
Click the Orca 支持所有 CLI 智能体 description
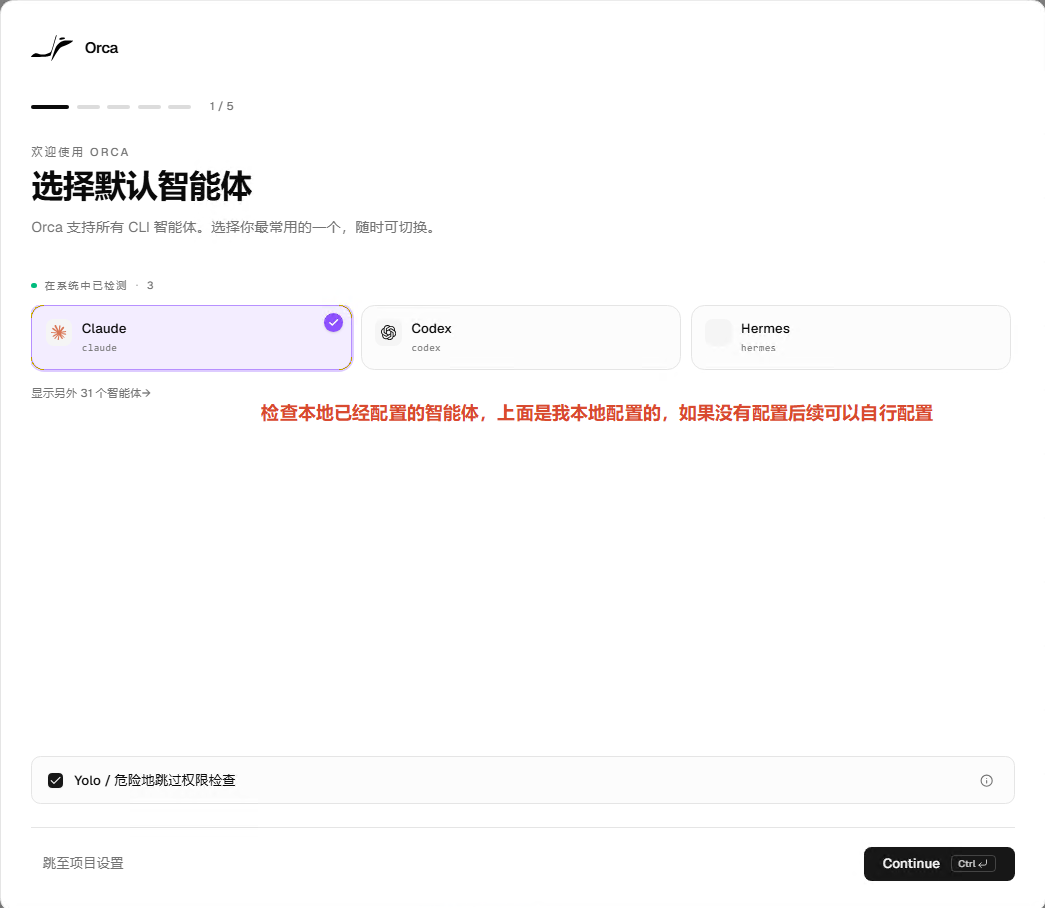pos(235,227)
